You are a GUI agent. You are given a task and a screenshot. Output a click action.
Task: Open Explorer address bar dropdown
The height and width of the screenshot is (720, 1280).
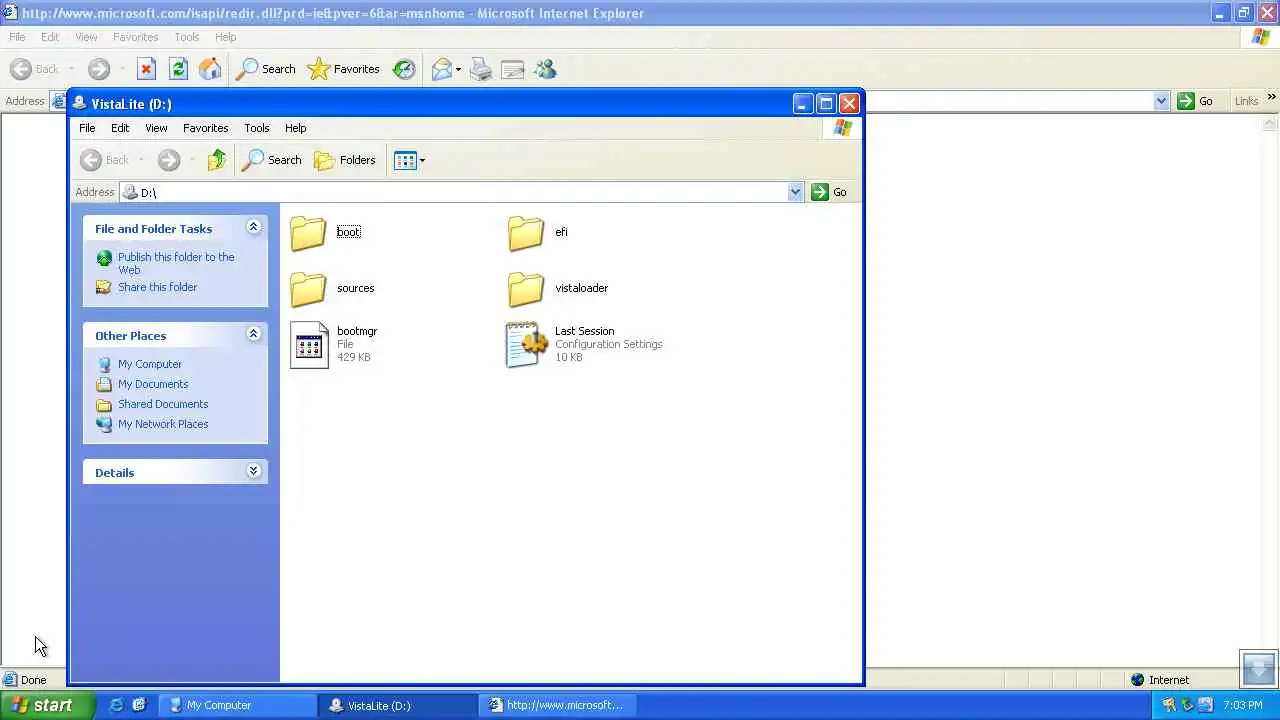click(795, 192)
